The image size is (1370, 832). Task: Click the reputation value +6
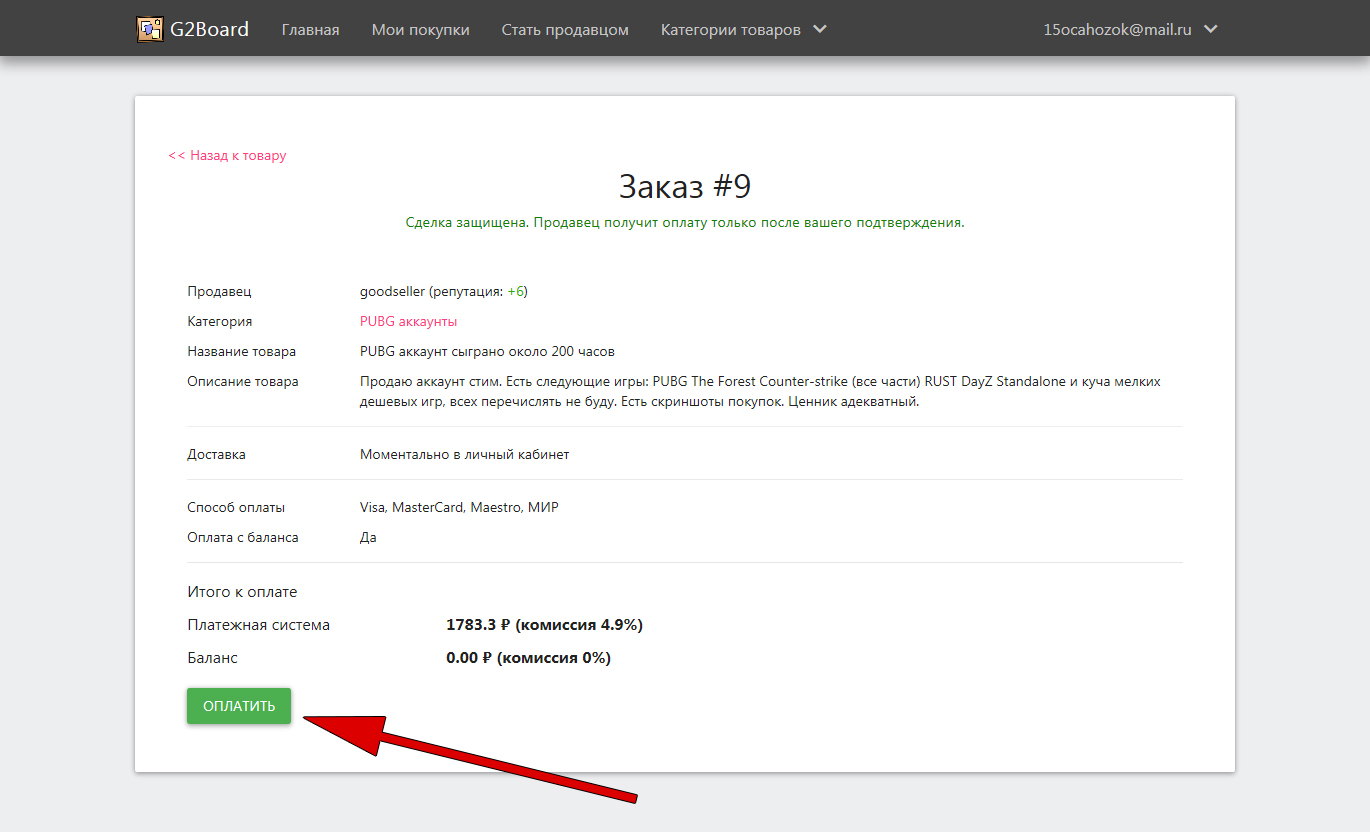point(515,291)
